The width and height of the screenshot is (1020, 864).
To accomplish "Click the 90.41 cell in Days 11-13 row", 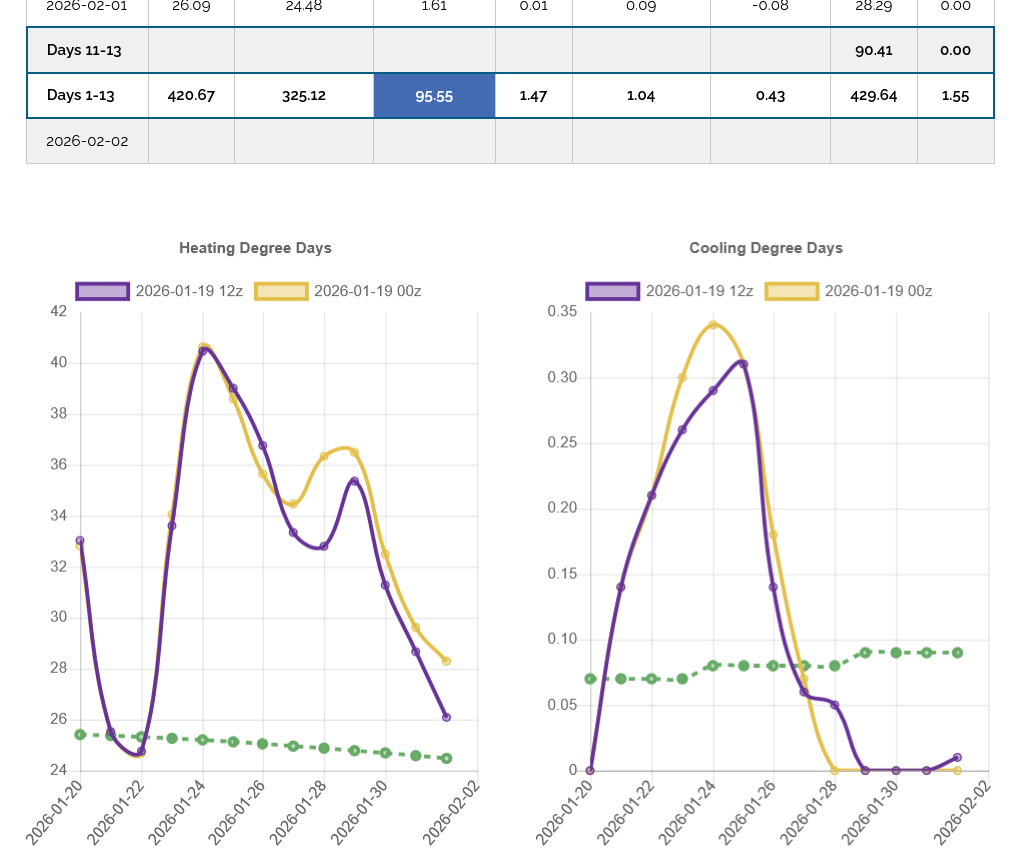I will point(873,50).
